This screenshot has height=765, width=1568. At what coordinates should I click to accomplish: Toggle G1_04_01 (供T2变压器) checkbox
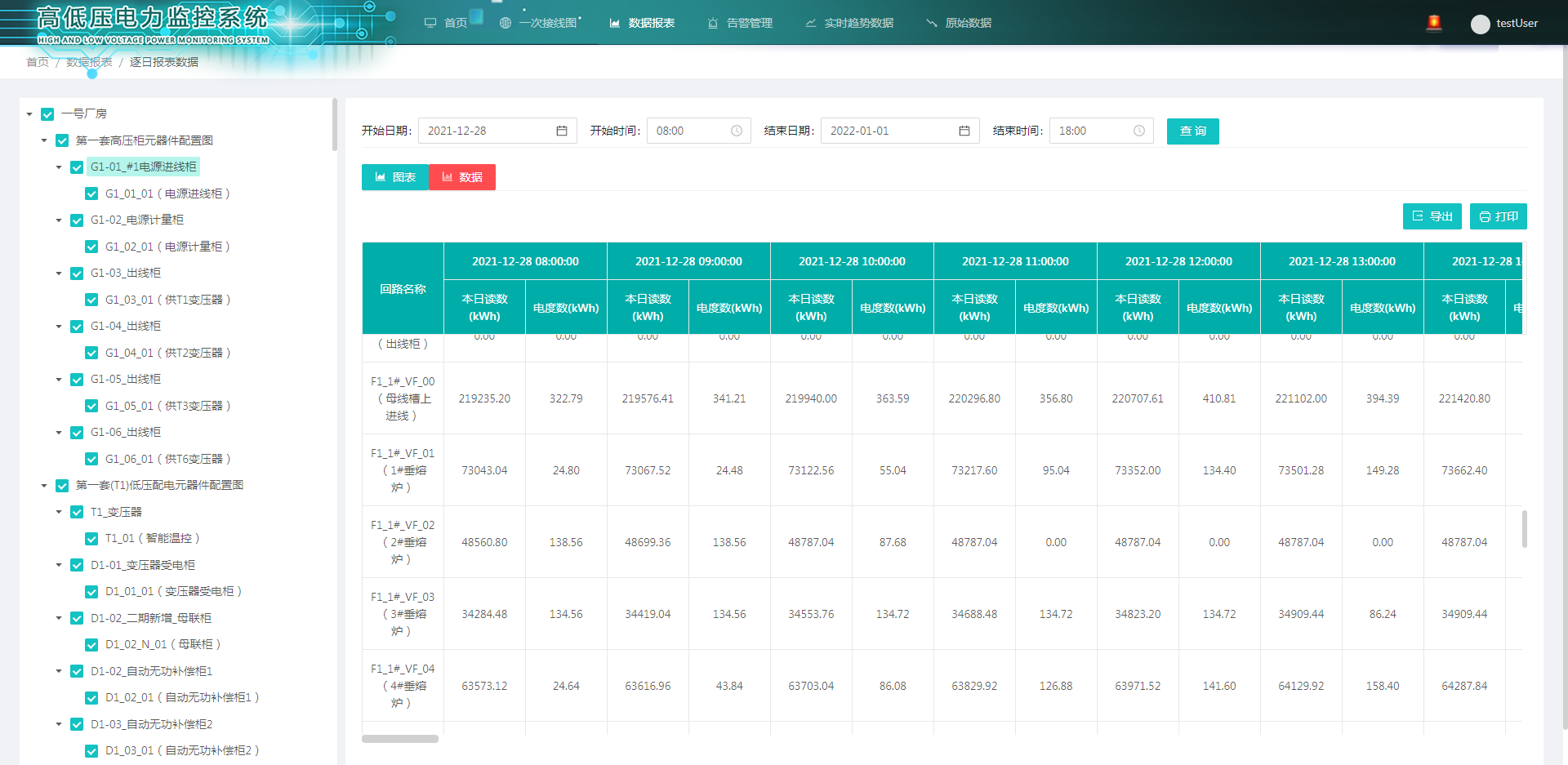(x=91, y=353)
